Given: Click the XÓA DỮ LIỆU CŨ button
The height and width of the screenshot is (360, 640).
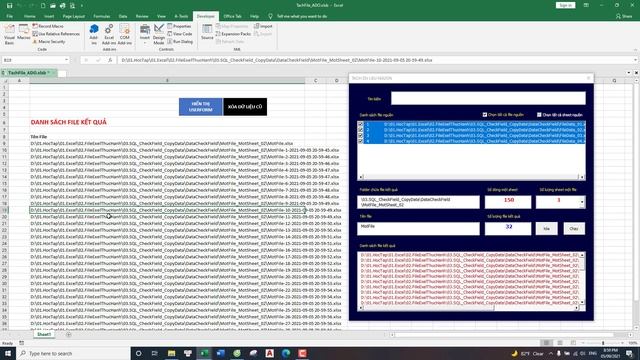Looking at the screenshot, I should coord(245,107).
